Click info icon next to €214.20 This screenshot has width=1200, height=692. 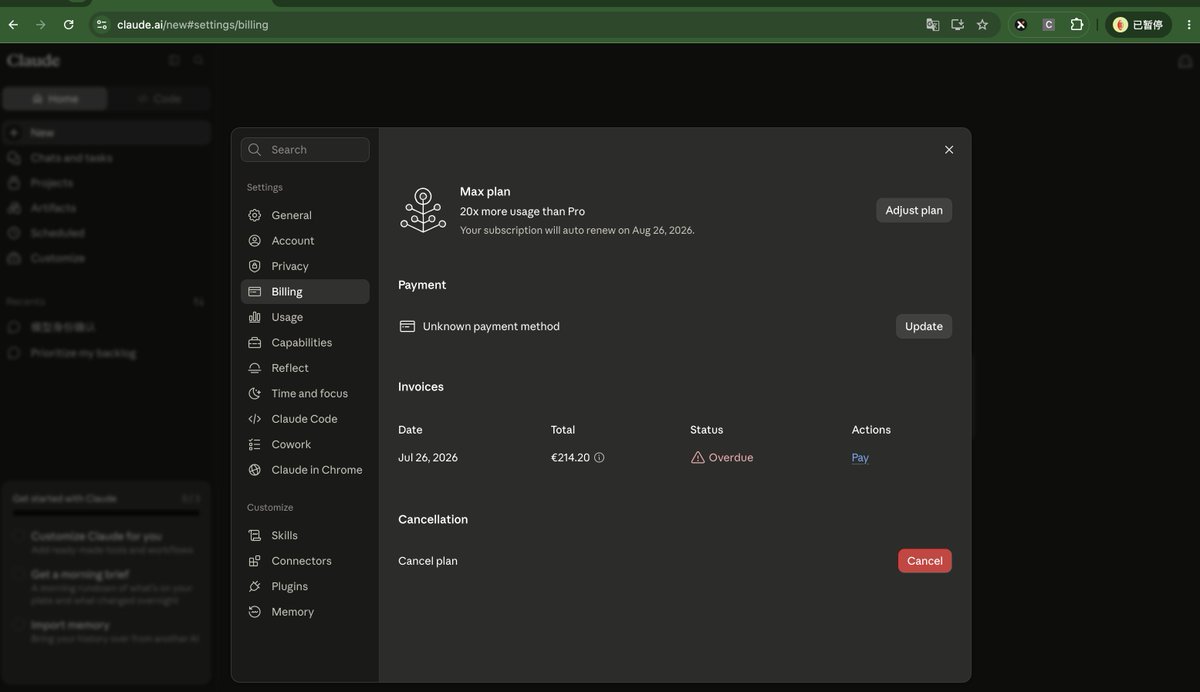click(x=599, y=458)
